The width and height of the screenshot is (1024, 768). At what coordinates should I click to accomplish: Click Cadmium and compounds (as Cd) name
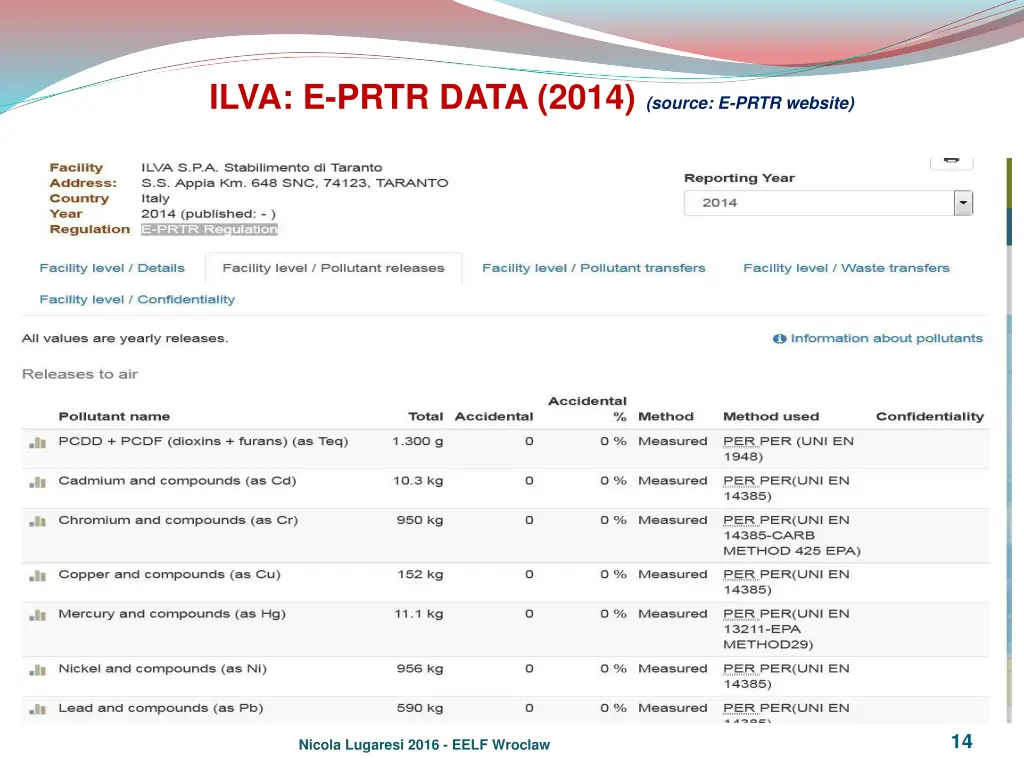coord(177,481)
